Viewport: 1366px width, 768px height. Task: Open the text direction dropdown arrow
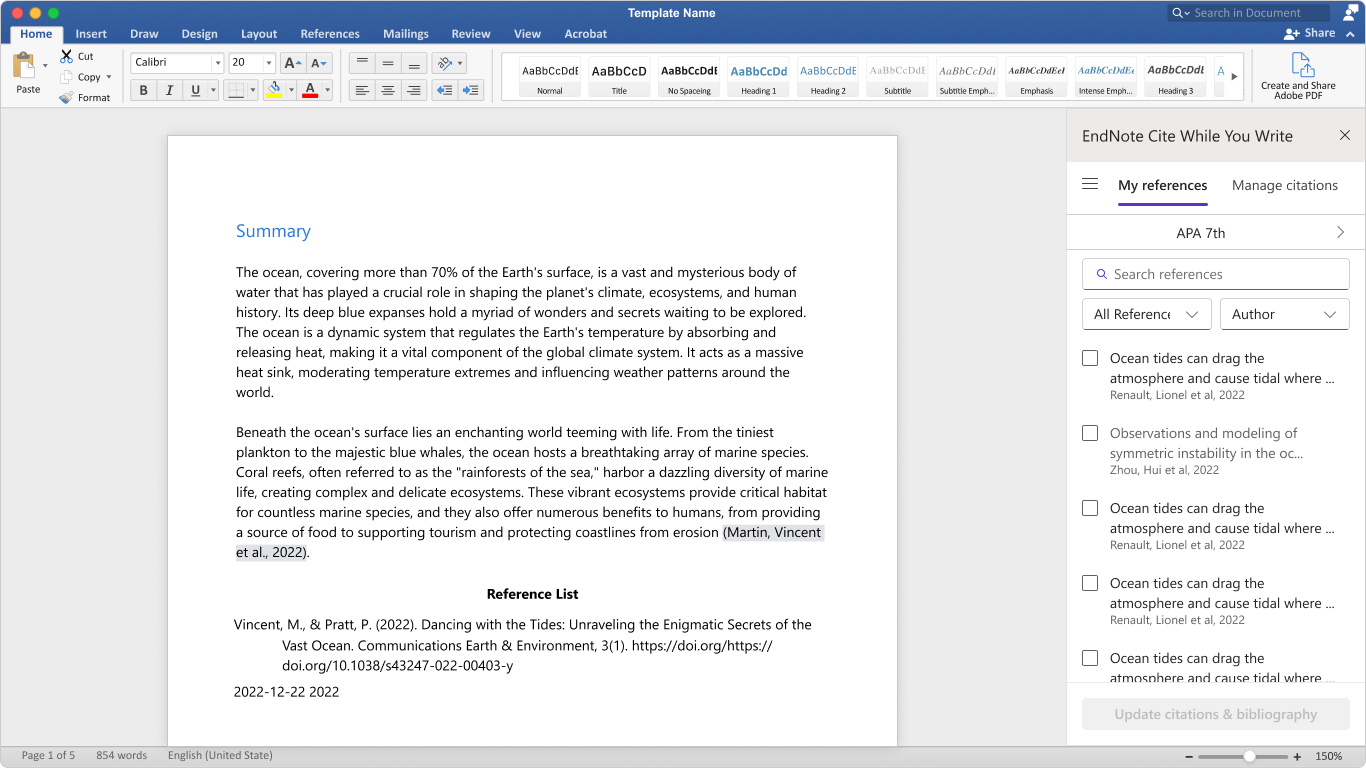pyautogui.click(x=460, y=63)
